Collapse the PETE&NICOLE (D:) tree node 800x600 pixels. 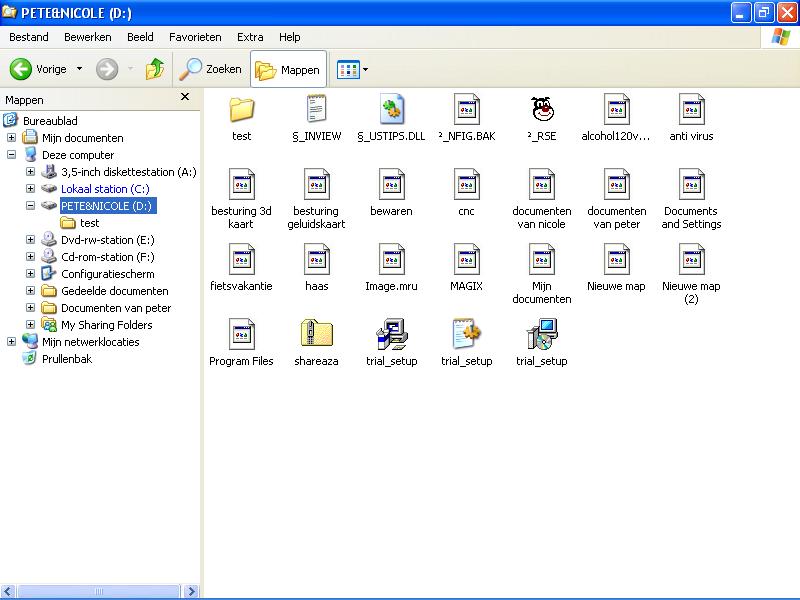(31, 206)
